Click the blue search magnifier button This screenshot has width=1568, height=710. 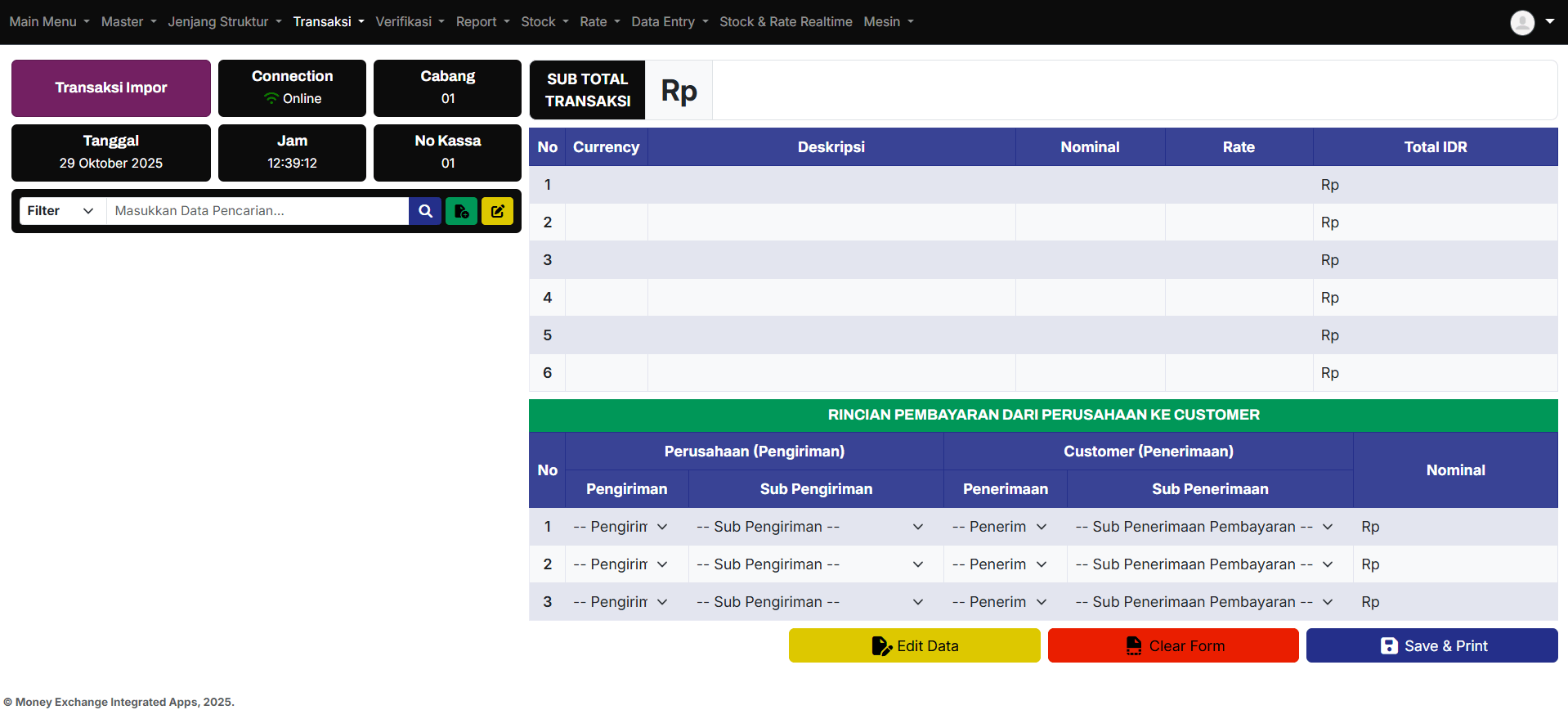click(425, 211)
